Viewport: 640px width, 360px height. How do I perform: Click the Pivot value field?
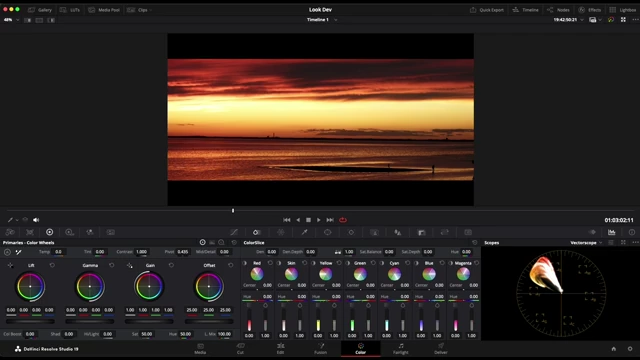click(x=182, y=252)
